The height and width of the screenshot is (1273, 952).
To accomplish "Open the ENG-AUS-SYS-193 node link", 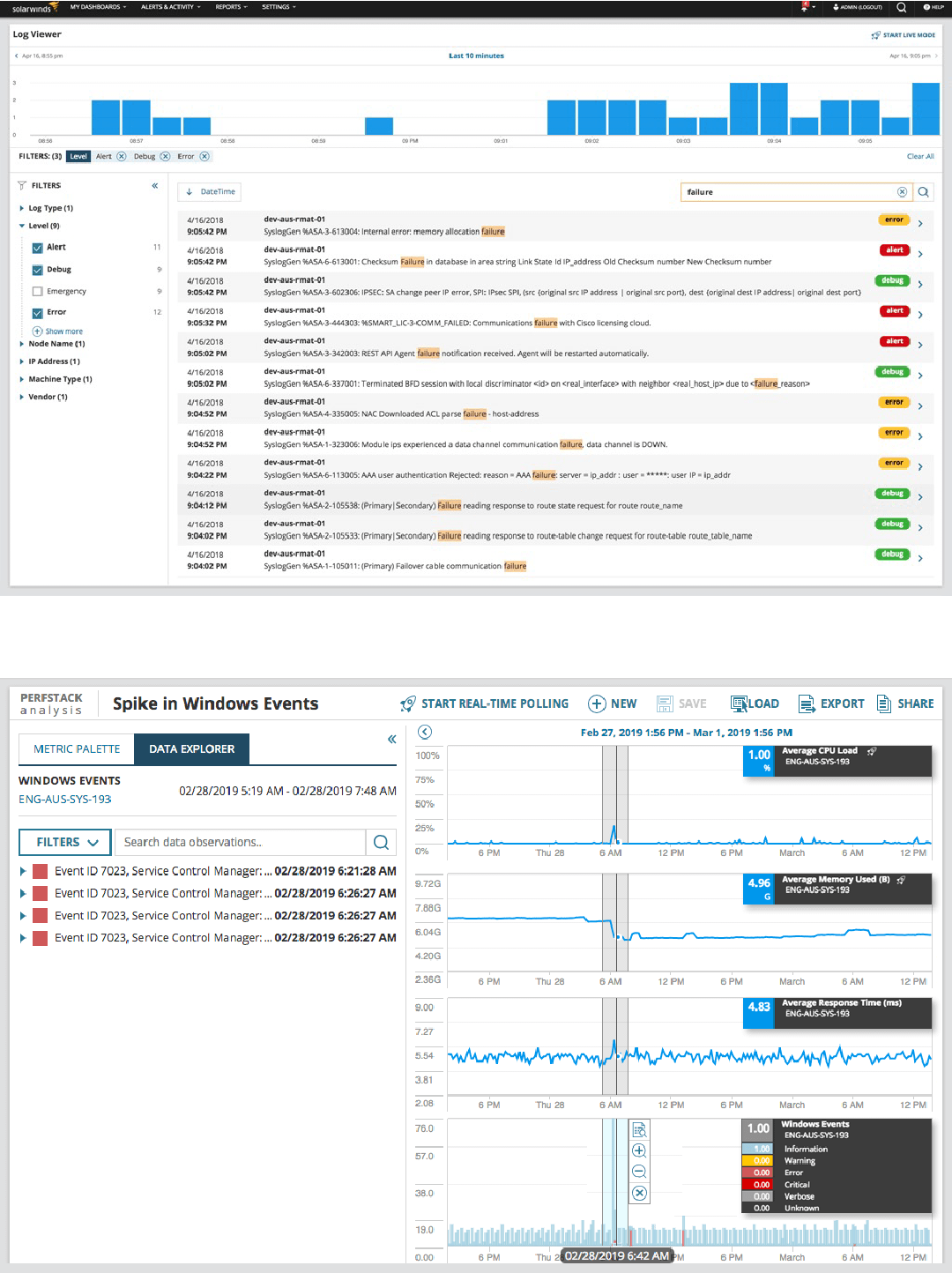I will [x=65, y=800].
